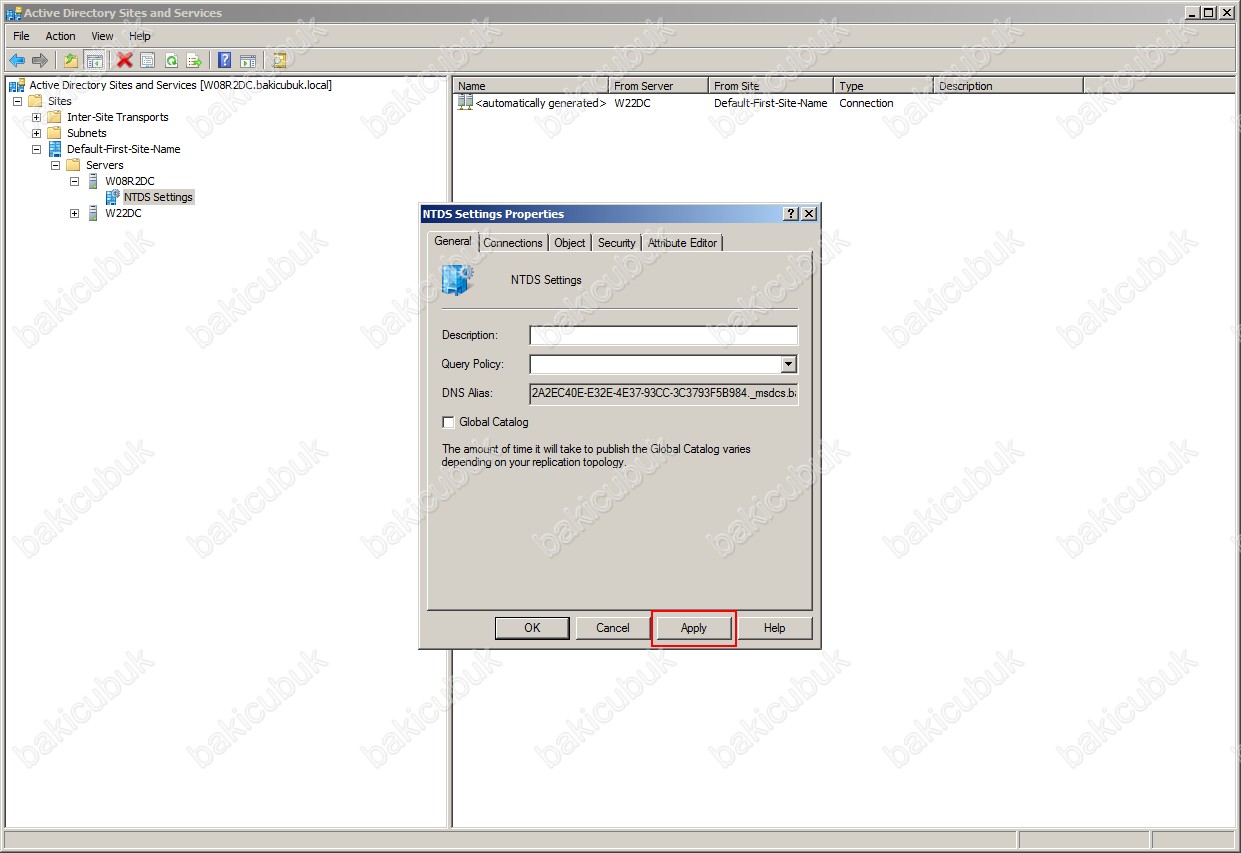
Task: Select the Inter-Site Transports tree label
Action: [118, 117]
